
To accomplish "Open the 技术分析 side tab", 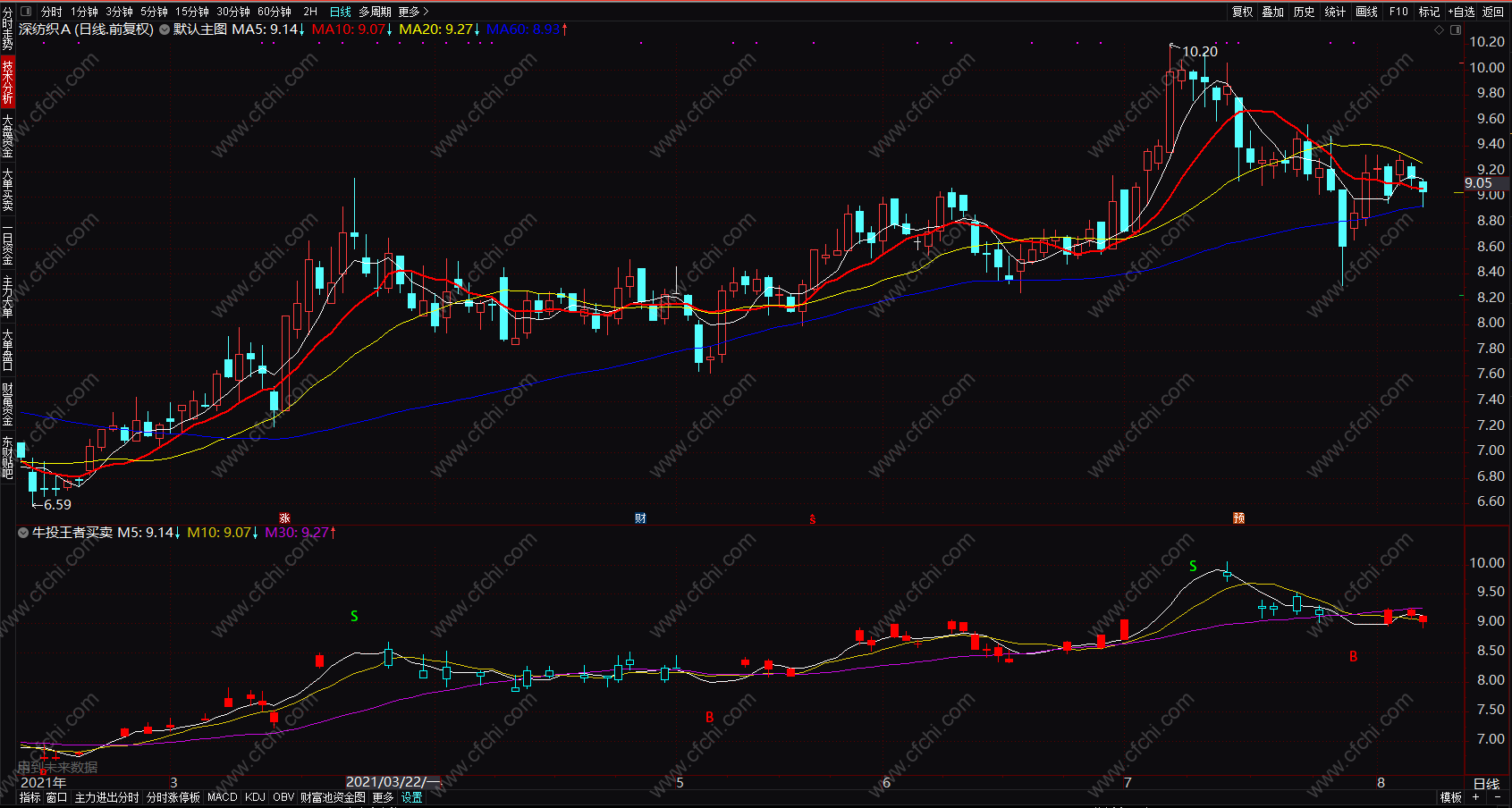I will (x=7, y=82).
